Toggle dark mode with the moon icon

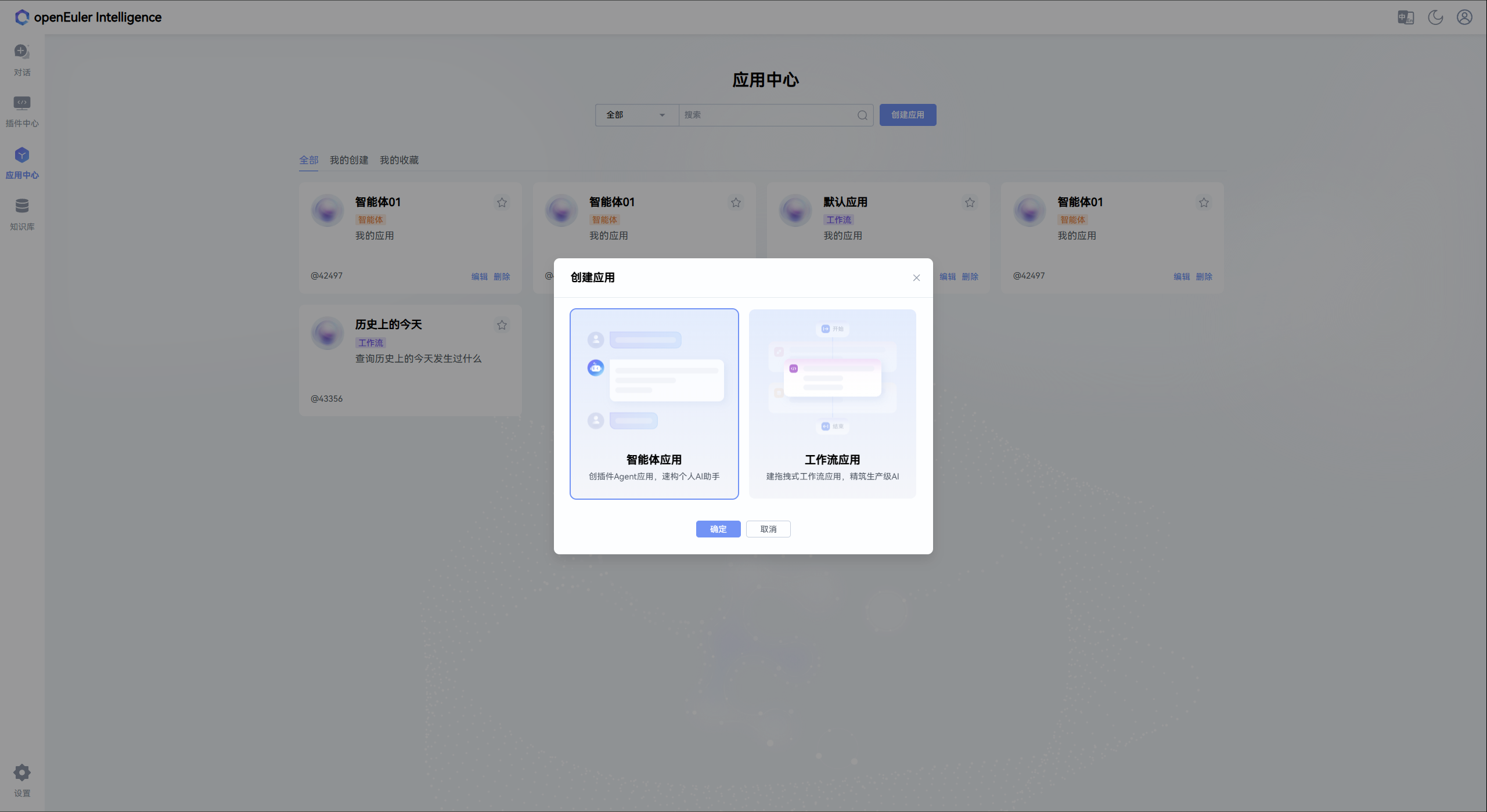[x=1435, y=17]
